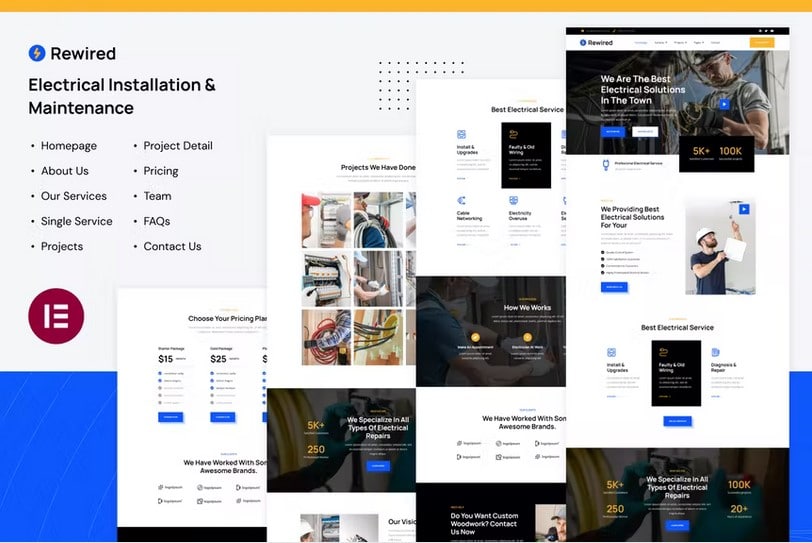
Task: Click play button on ceiling lamp photo
Action: click(744, 209)
